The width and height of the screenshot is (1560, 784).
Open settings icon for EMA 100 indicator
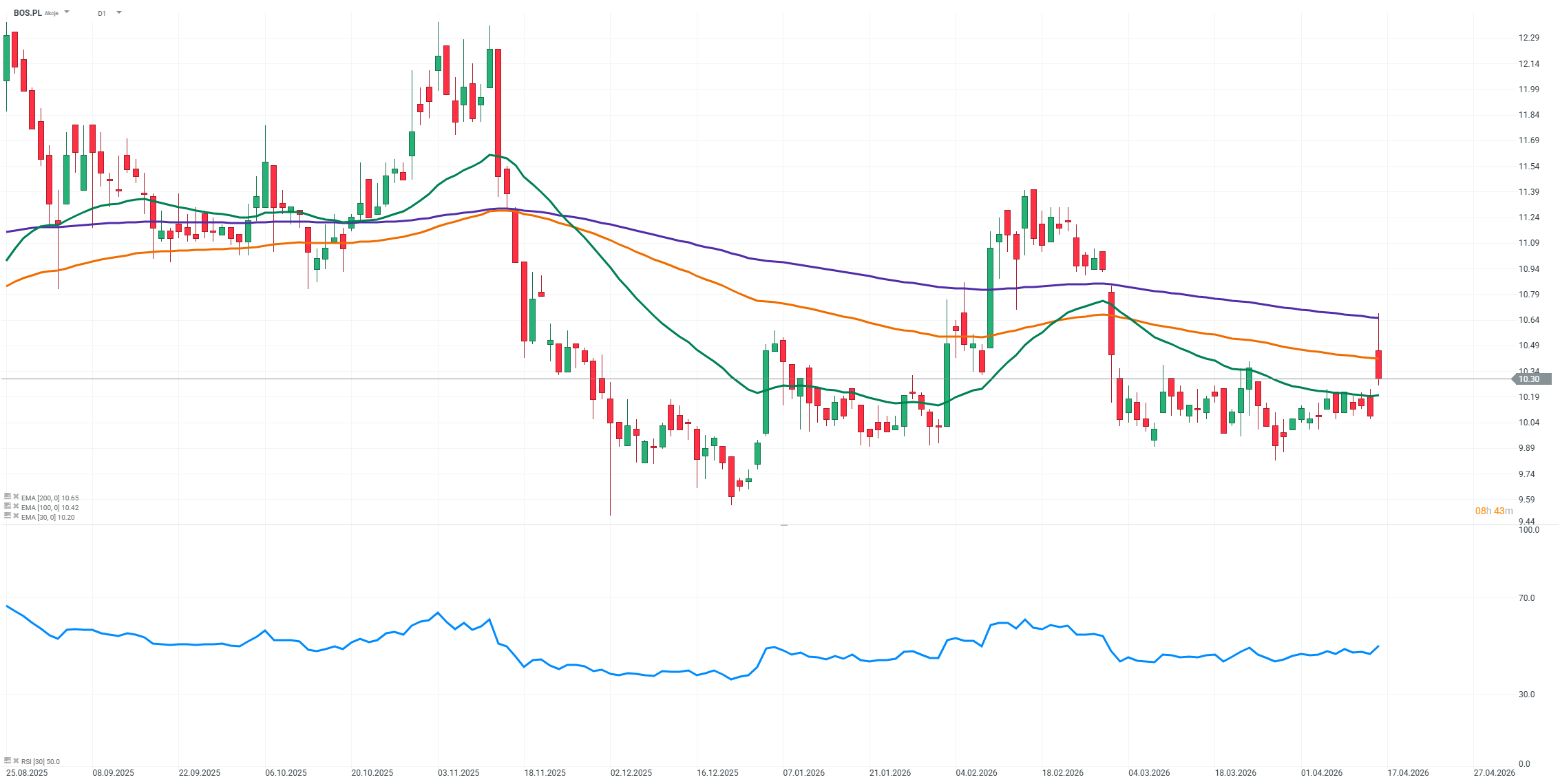[8, 506]
